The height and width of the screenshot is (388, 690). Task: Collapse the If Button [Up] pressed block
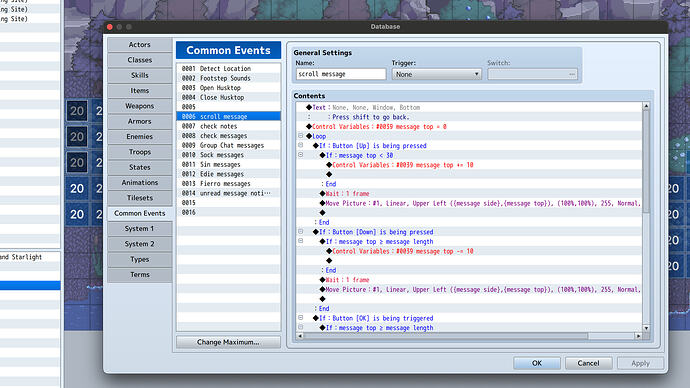tap(301, 145)
